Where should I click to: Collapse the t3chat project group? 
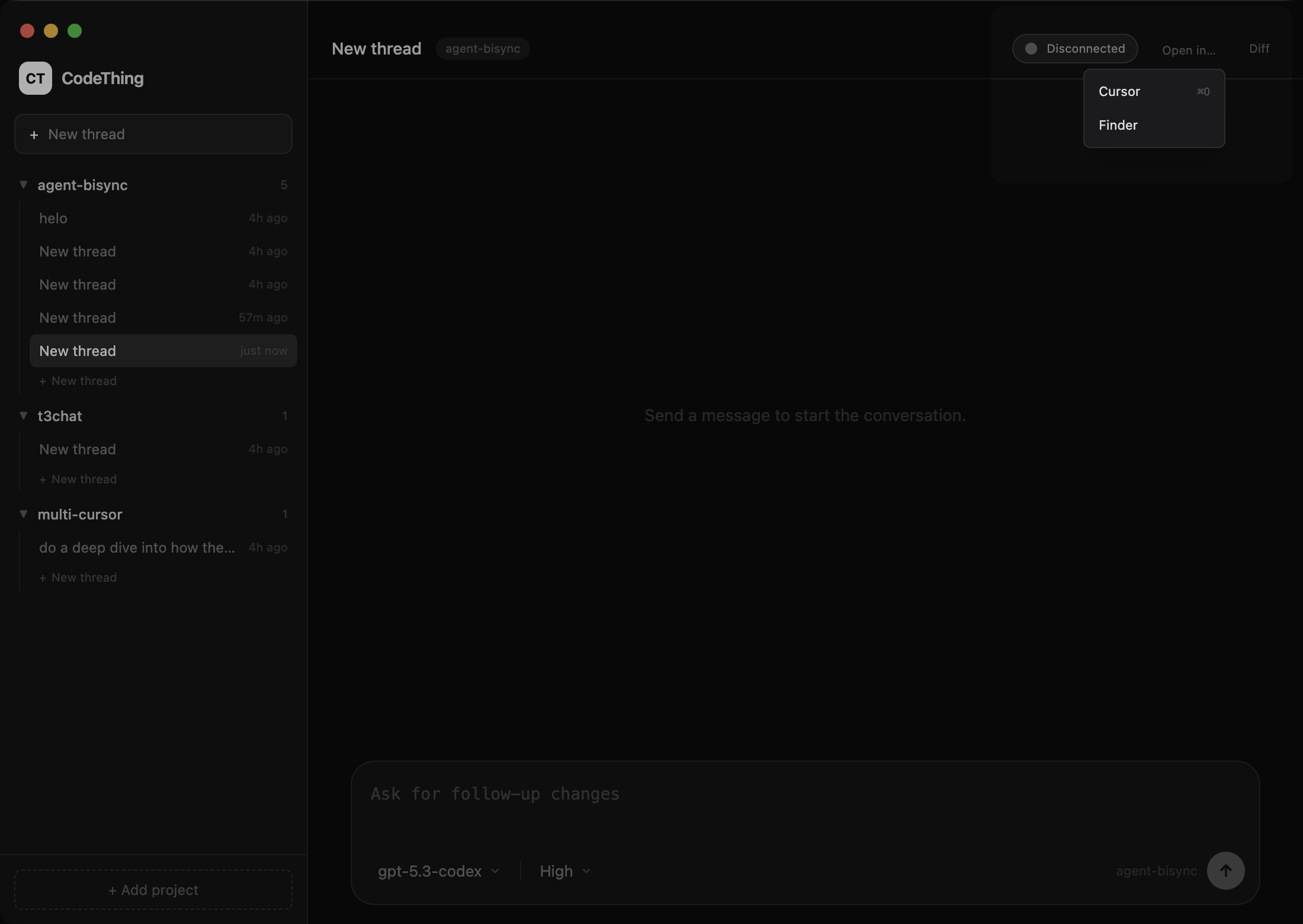24,416
